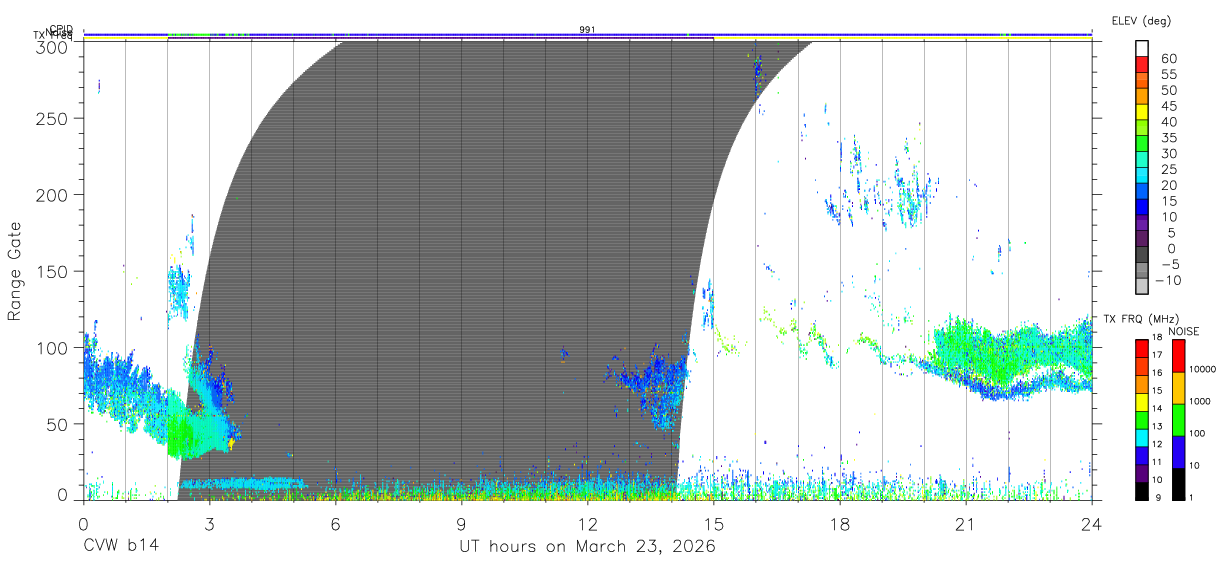Select the '40' value on ELEV scale
1228x567 pixels.
coord(1169,121)
